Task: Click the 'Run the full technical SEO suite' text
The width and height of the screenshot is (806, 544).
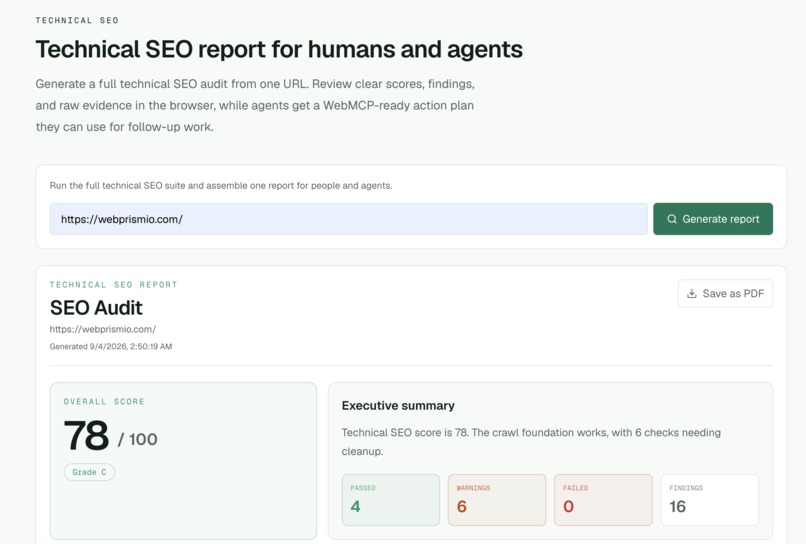Action: [221, 186]
